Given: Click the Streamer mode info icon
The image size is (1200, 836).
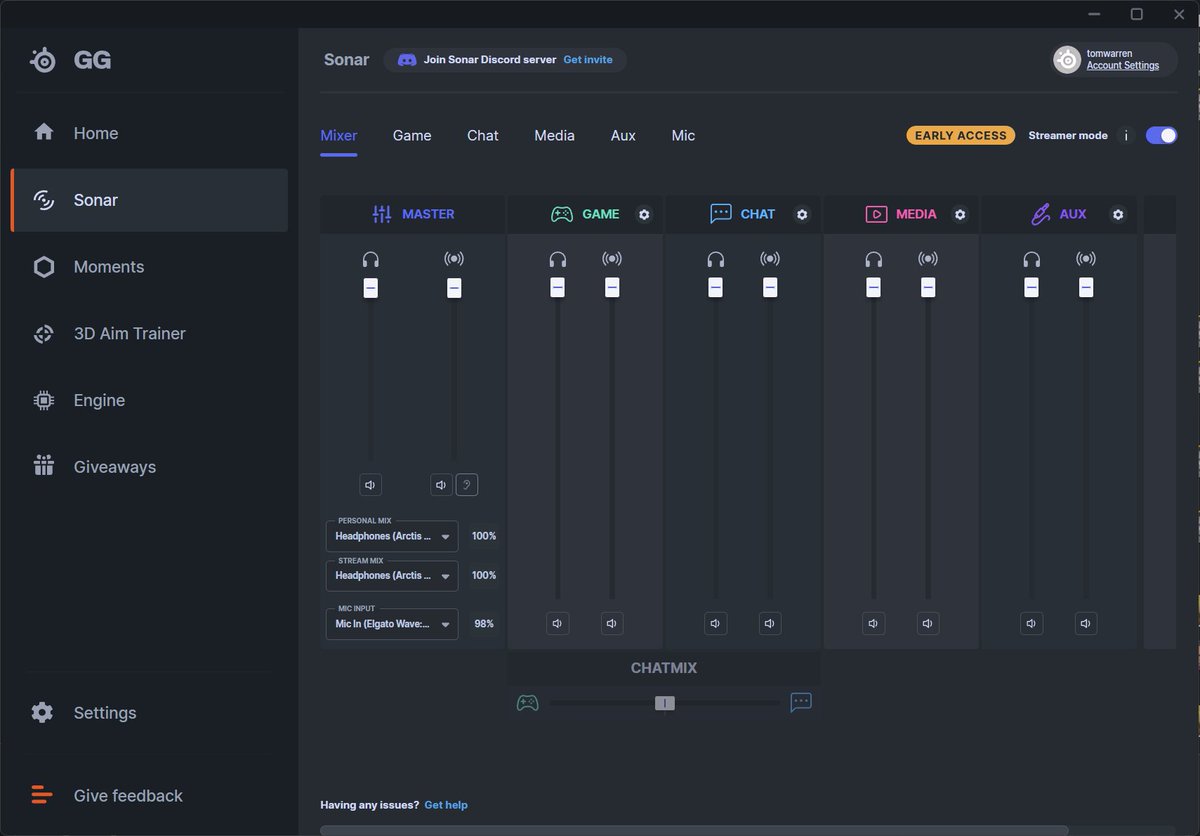Looking at the screenshot, I should point(1125,135).
